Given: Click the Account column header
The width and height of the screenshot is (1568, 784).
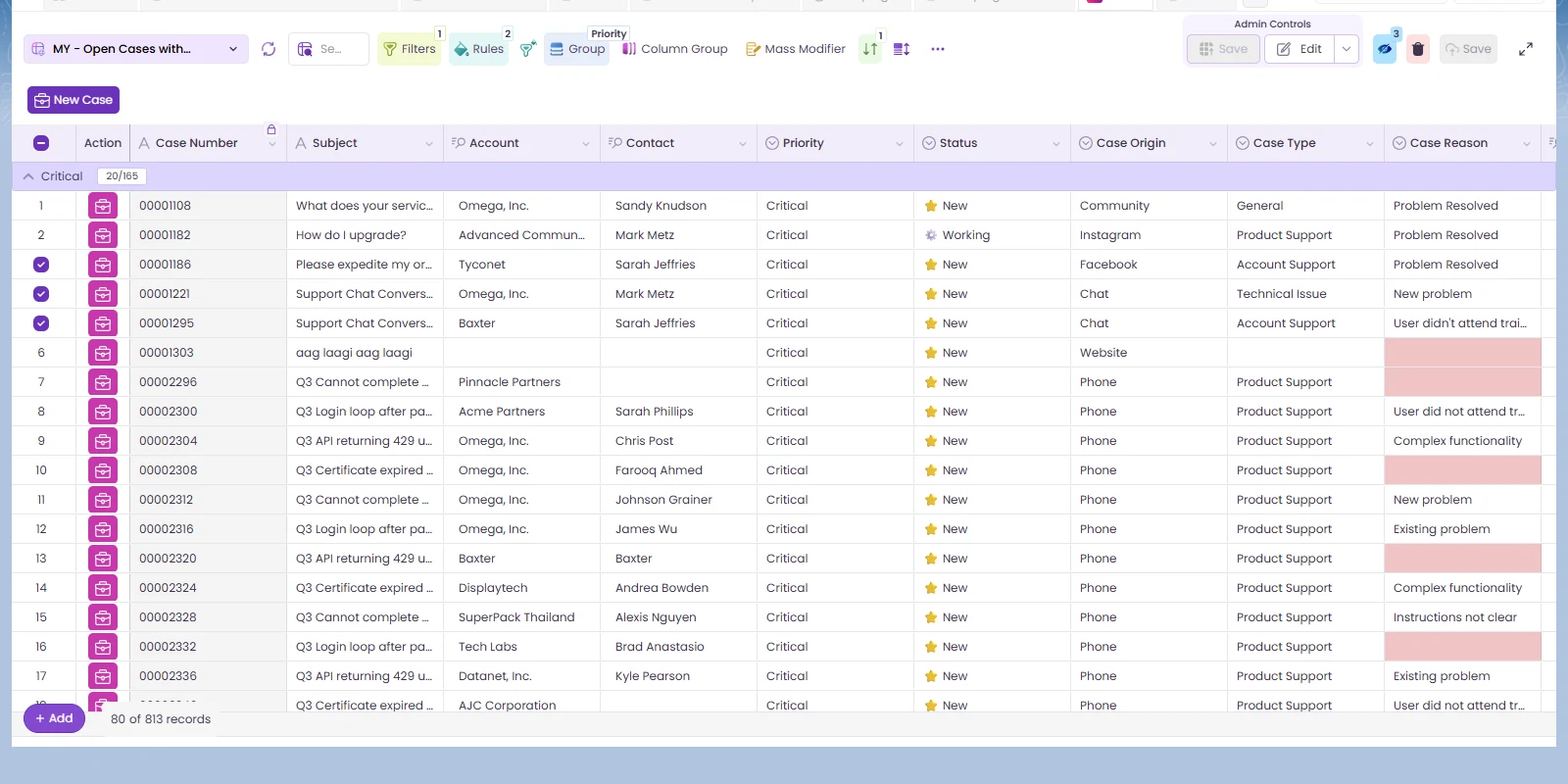Looking at the screenshot, I should point(521,143).
